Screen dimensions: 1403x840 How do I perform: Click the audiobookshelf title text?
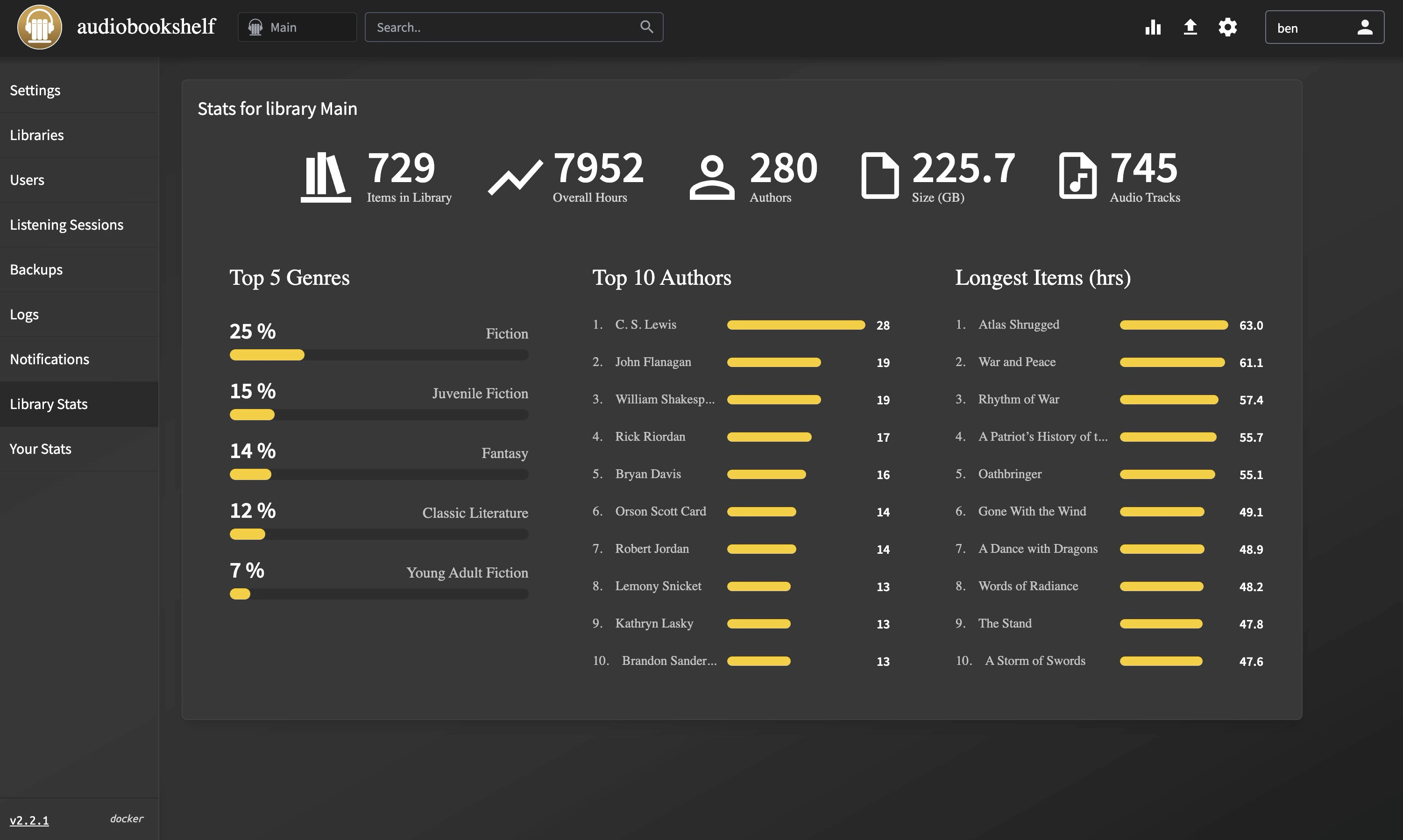tap(146, 26)
